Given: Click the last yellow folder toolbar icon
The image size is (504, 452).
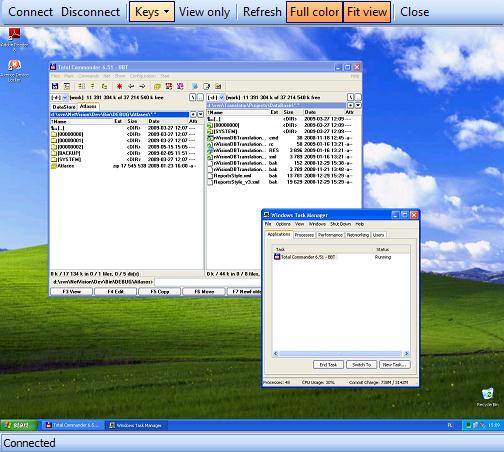Looking at the screenshot, I should point(218,86).
